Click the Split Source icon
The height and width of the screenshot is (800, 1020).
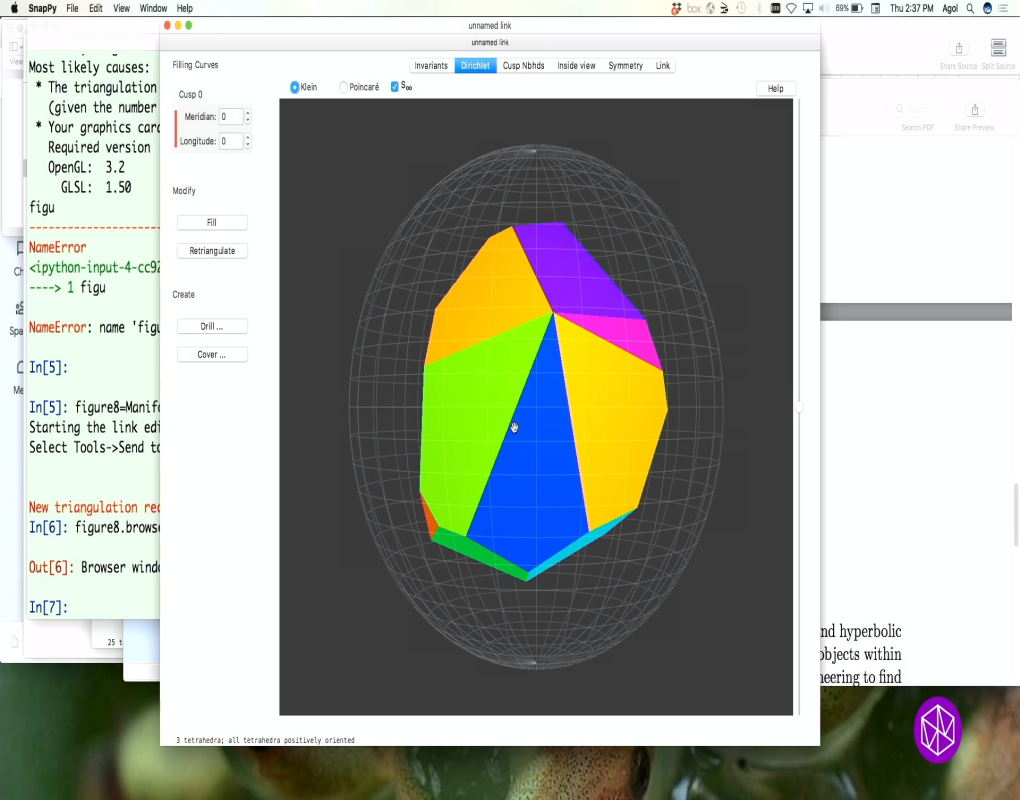pyautogui.click(x=997, y=49)
